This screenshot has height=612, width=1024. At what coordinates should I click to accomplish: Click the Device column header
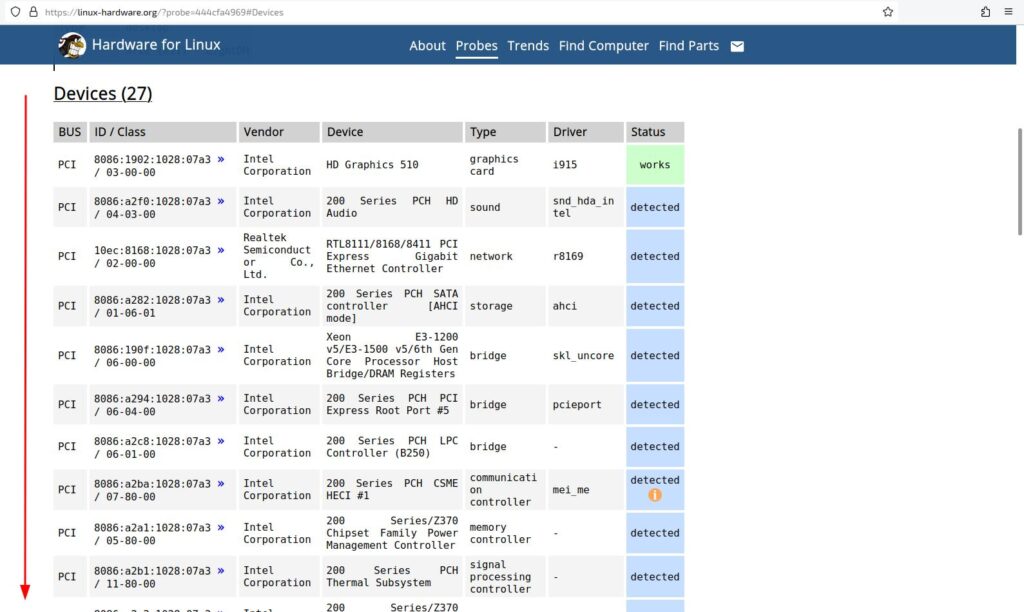392,132
